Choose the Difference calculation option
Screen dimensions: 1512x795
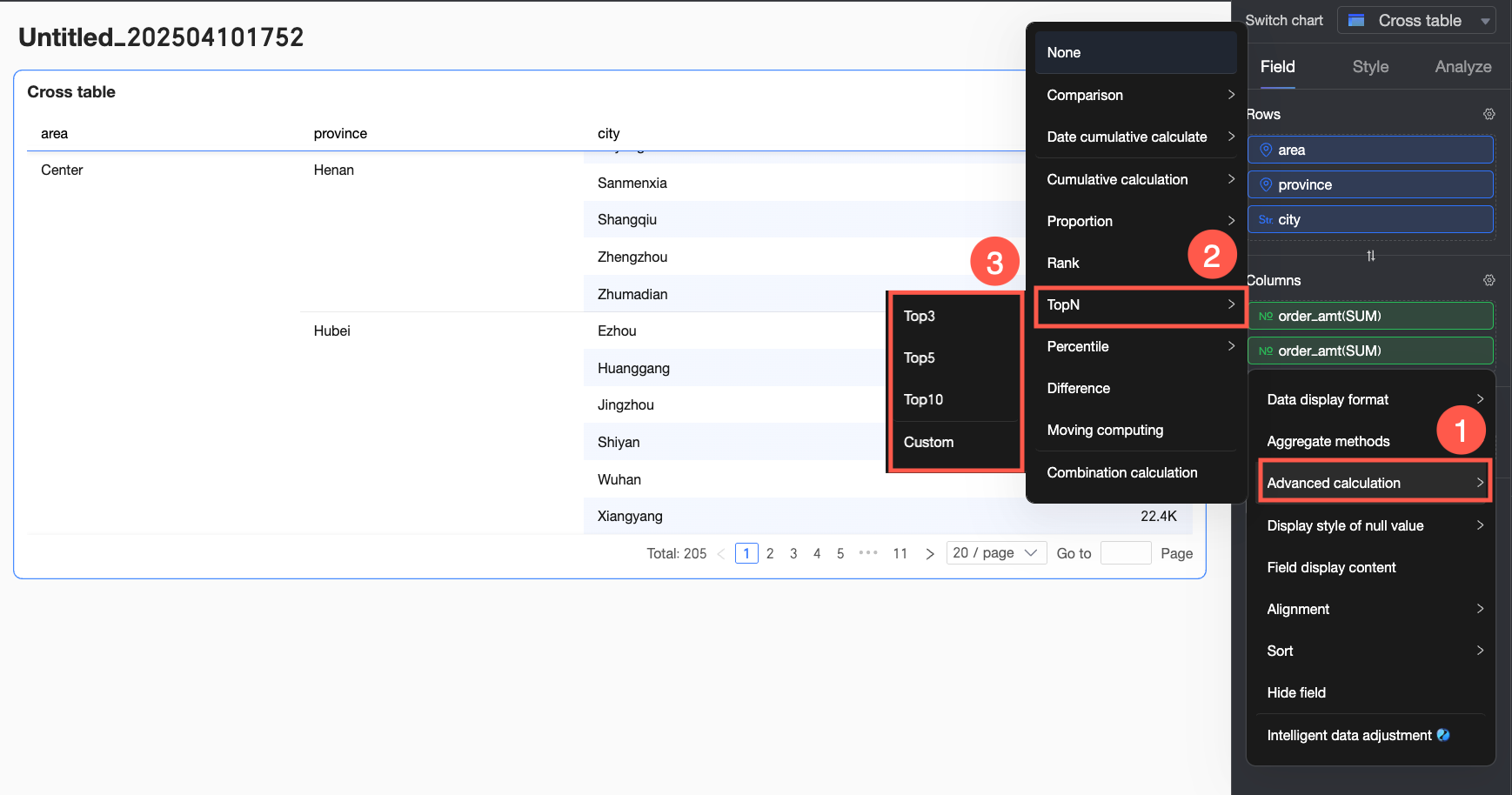click(1136, 388)
